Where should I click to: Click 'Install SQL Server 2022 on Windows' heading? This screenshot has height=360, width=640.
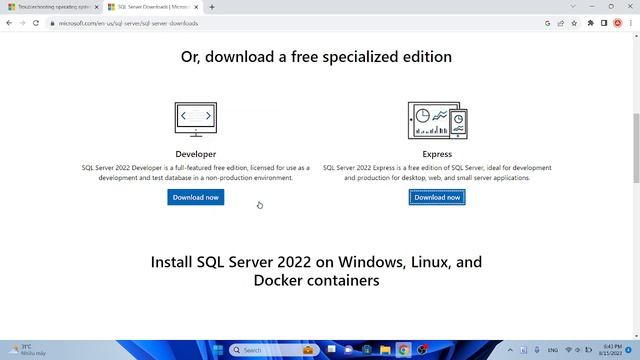tap(316, 271)
